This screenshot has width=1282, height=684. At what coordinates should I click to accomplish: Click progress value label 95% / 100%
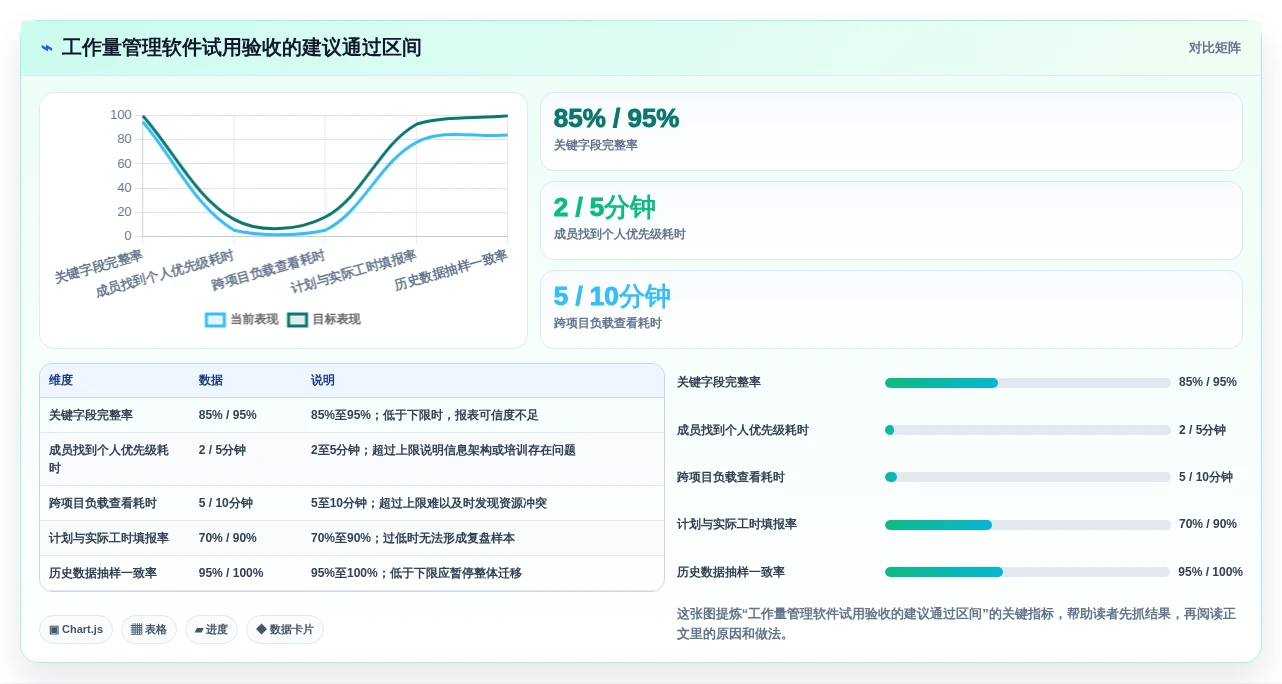point(1210,572)
